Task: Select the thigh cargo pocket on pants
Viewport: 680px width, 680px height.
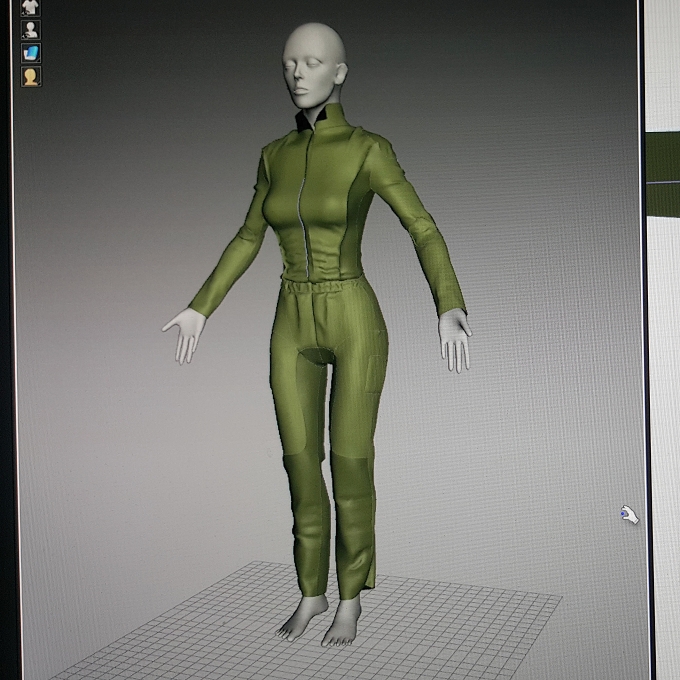Action: 376,373
